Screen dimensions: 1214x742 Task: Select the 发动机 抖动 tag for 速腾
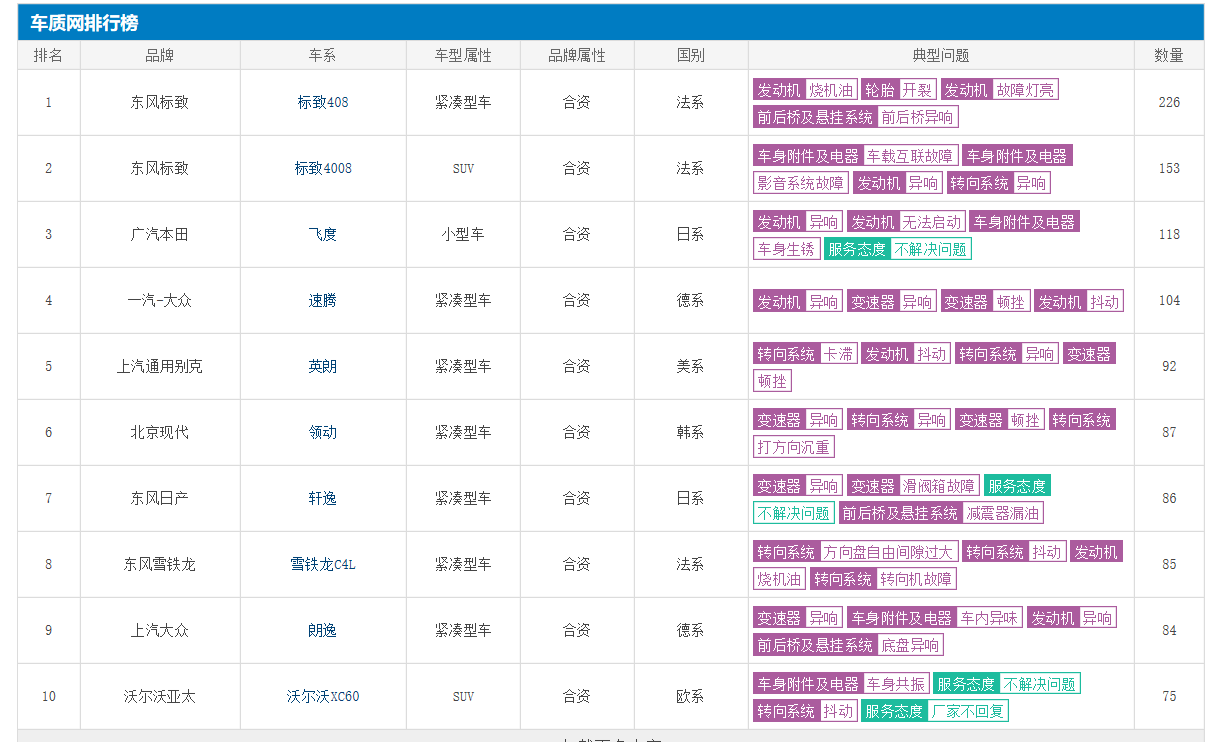point(1079,301)
